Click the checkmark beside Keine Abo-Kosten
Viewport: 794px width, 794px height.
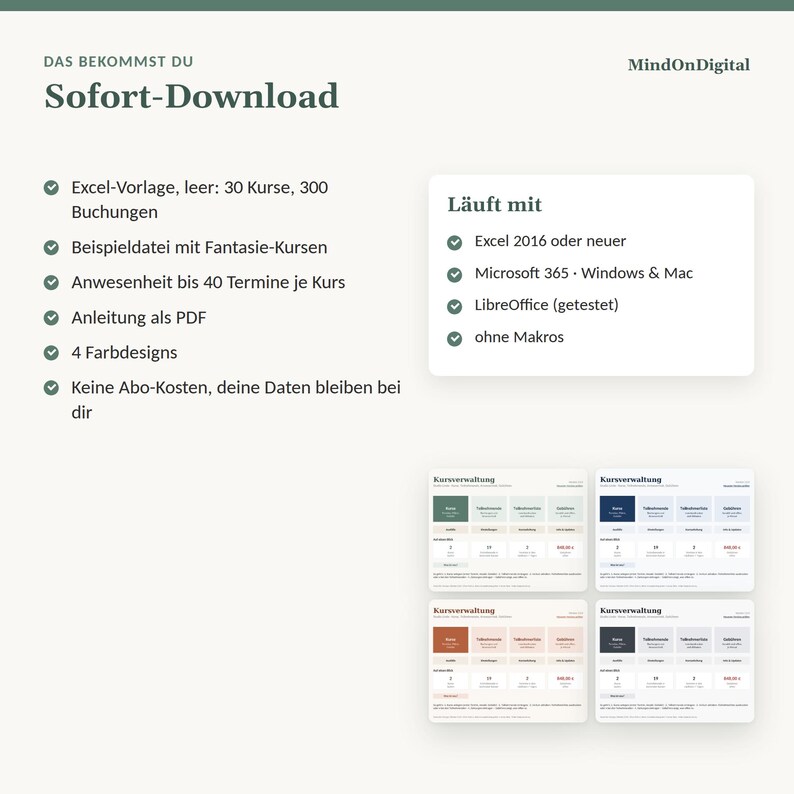pos(51,388)
